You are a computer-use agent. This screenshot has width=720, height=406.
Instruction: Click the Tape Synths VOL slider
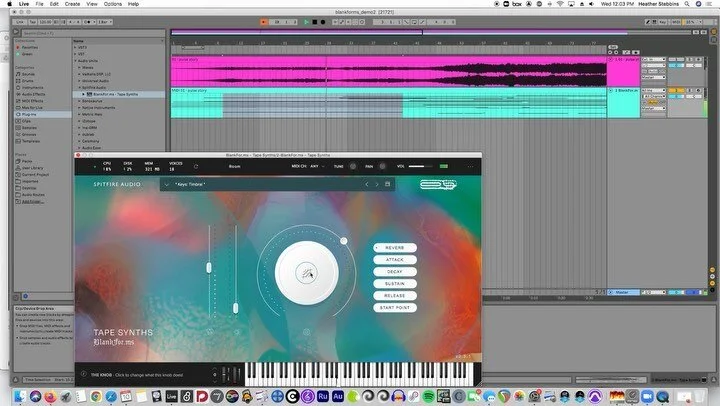(x=420, y=166)
